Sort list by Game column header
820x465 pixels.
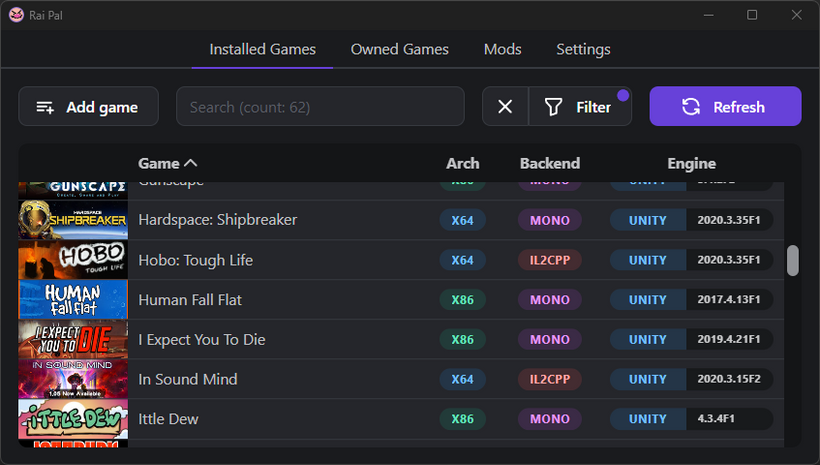167,163
